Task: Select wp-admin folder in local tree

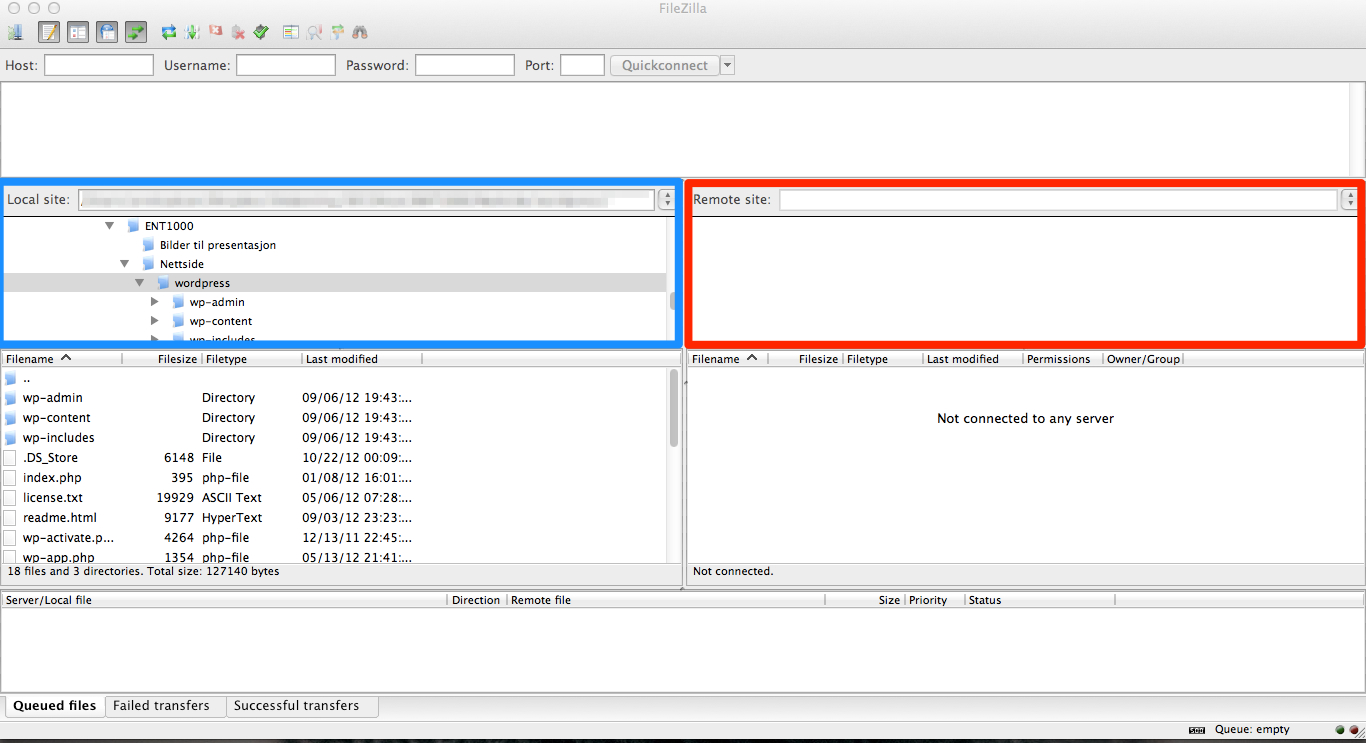Action: pyautogui.click(x=217, y=302)
